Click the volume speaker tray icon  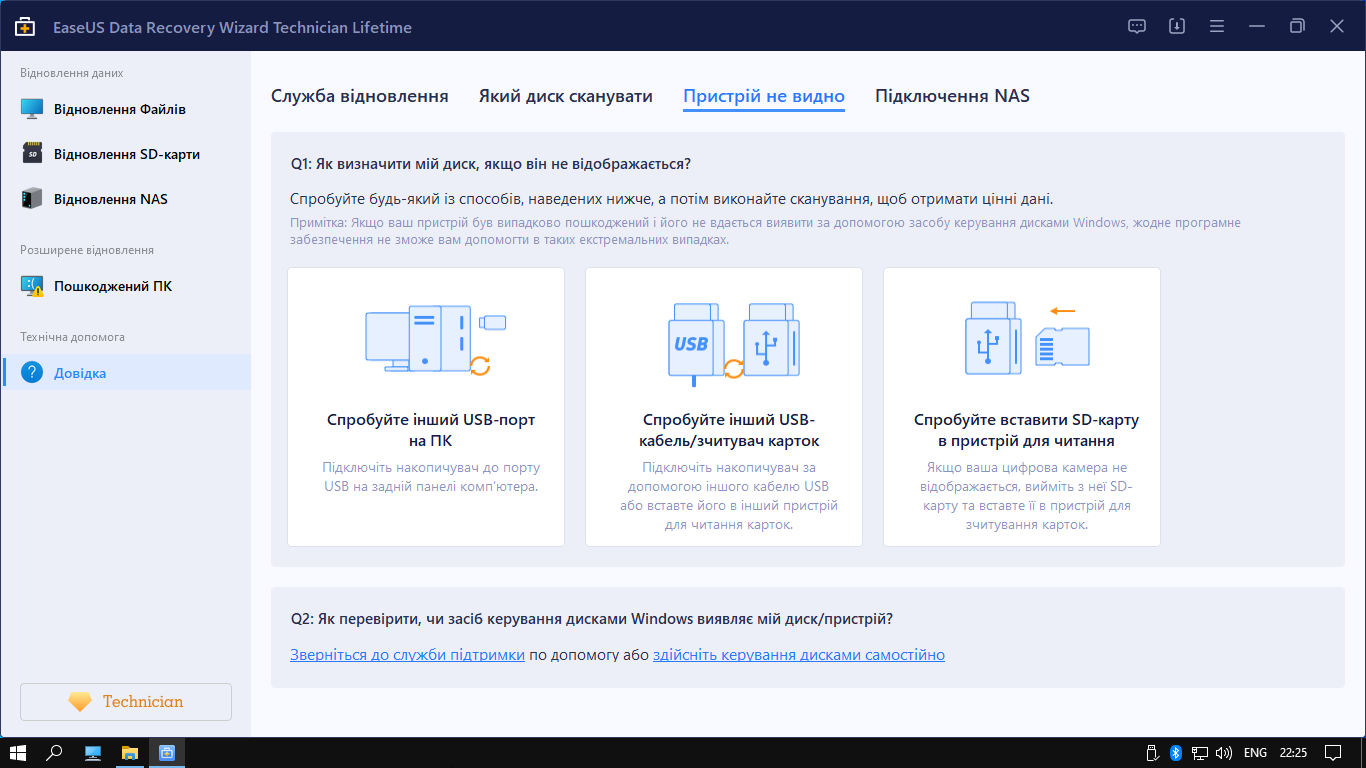[x=1224, y=752]
